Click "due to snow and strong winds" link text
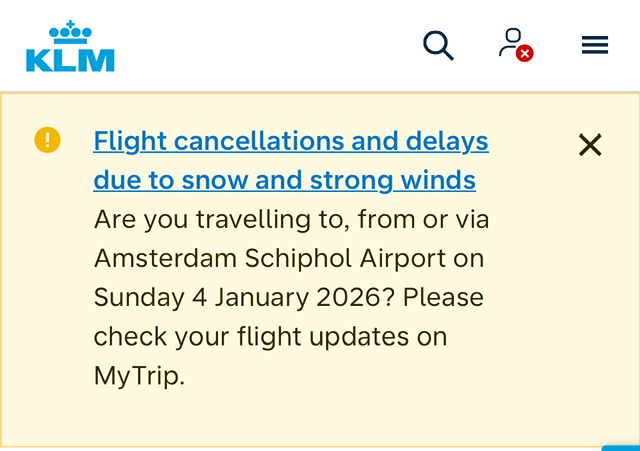 pos(284,181)
